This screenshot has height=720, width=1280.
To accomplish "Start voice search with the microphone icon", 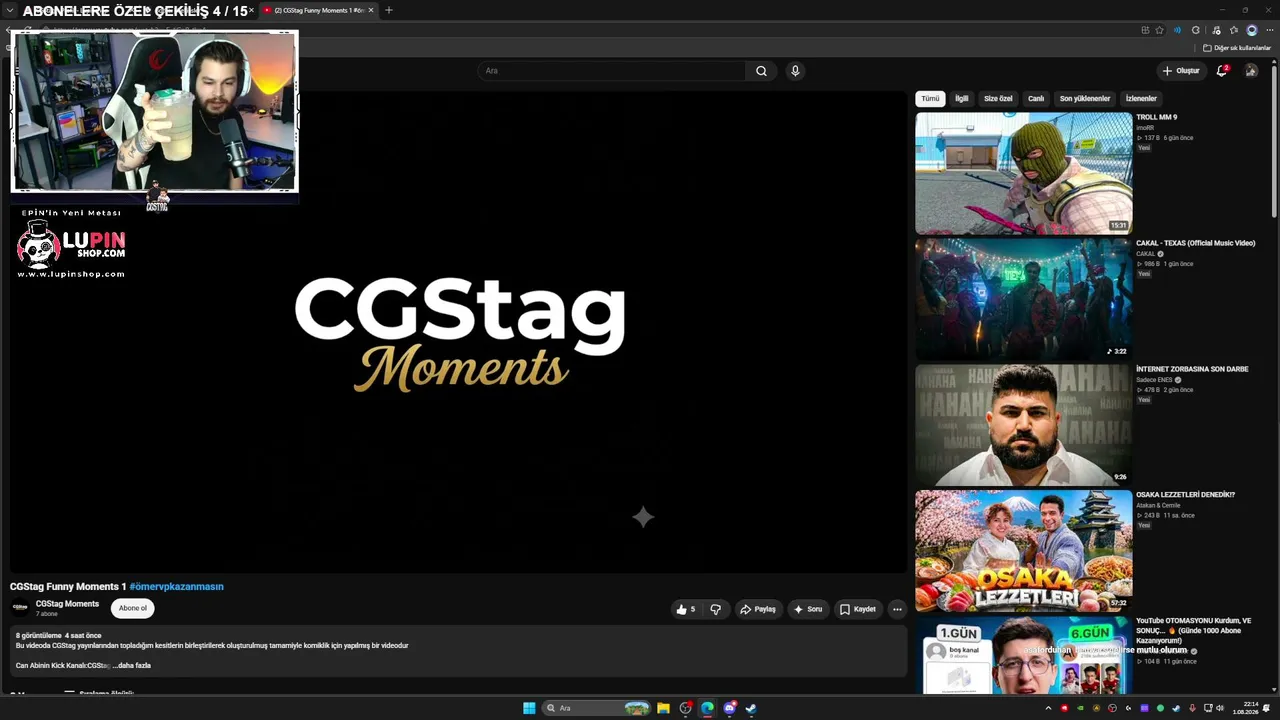I will coord(795,71).
